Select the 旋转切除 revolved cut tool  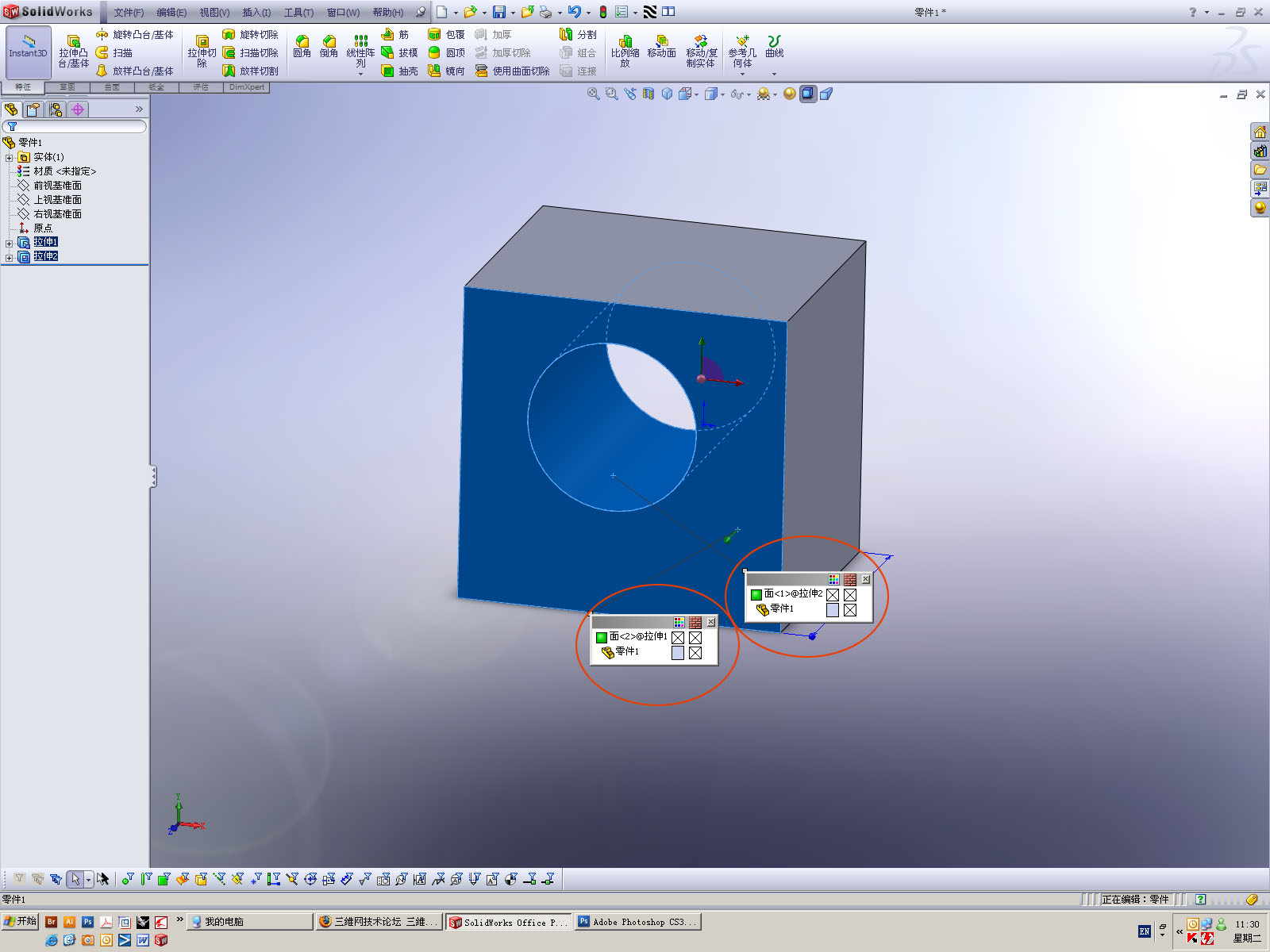click(x=250, y=35)
